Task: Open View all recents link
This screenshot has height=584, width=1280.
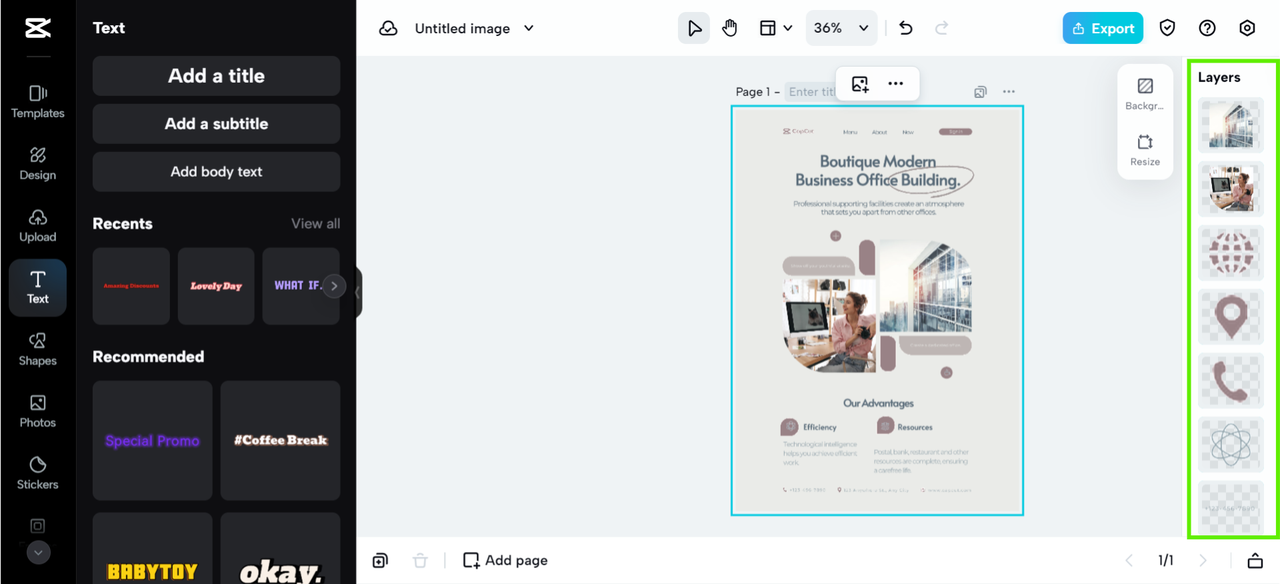Action: pos(315,224)
